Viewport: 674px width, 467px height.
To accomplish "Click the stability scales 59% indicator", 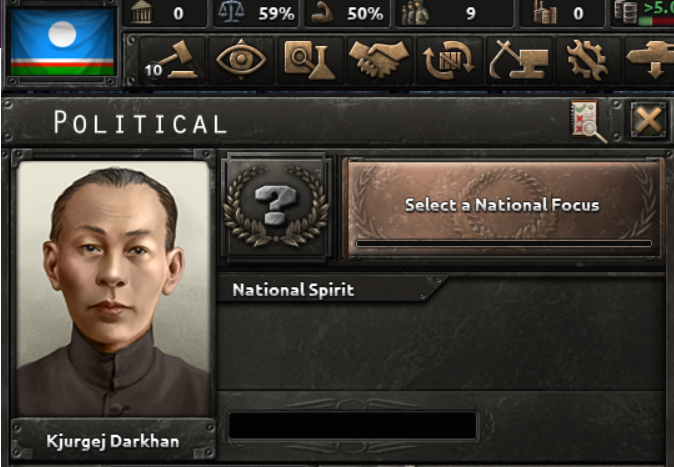I will [256, 13].
